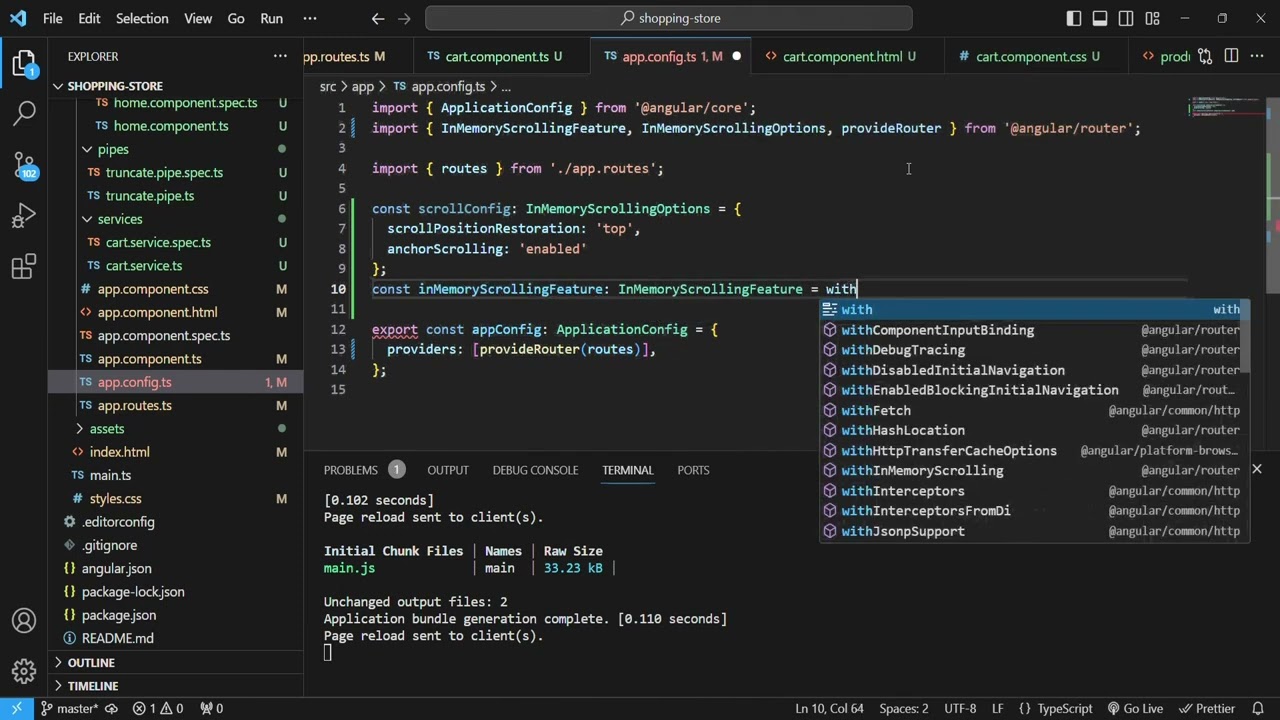Viewport: 1280px width, 720px height.
Task: Open app.routes.ts file in explorer
Action: 135,405
